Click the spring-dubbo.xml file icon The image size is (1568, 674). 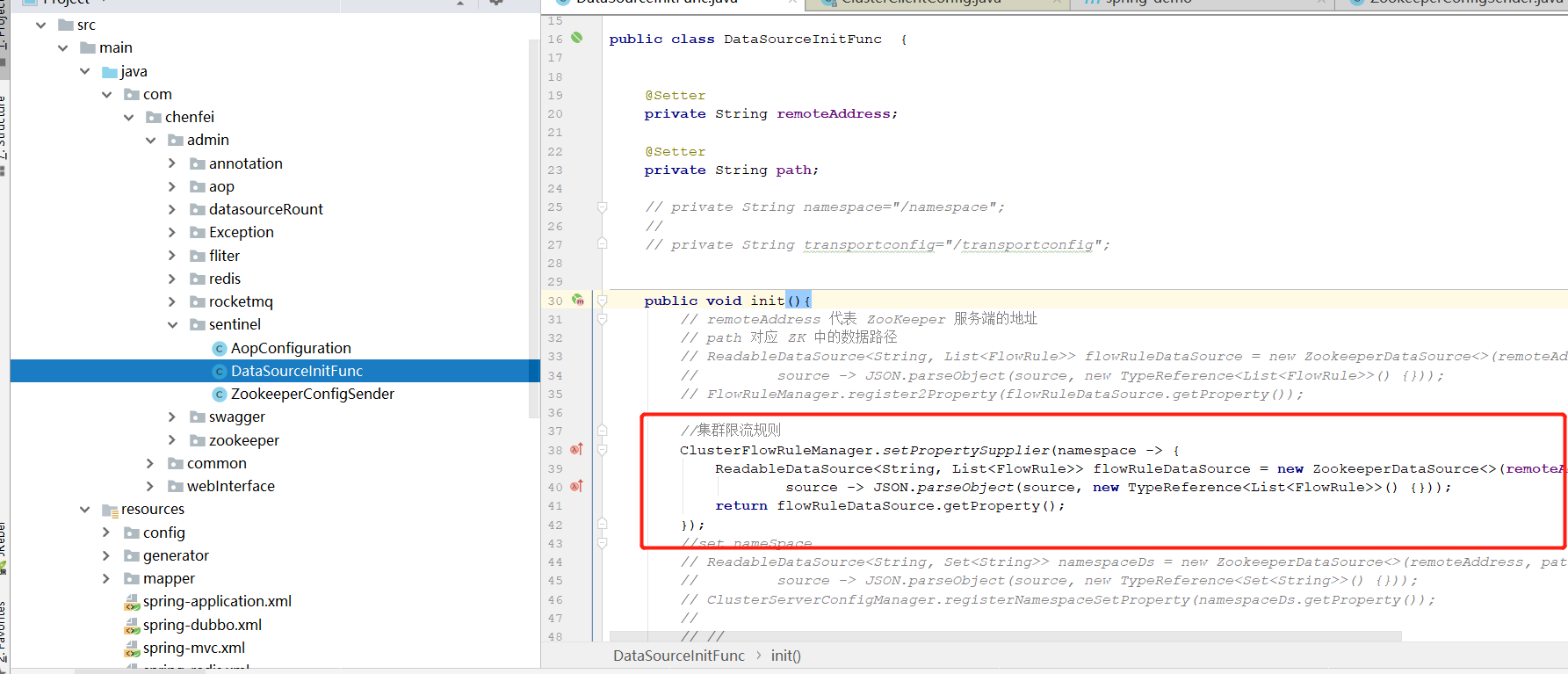(x=132, y=626)
